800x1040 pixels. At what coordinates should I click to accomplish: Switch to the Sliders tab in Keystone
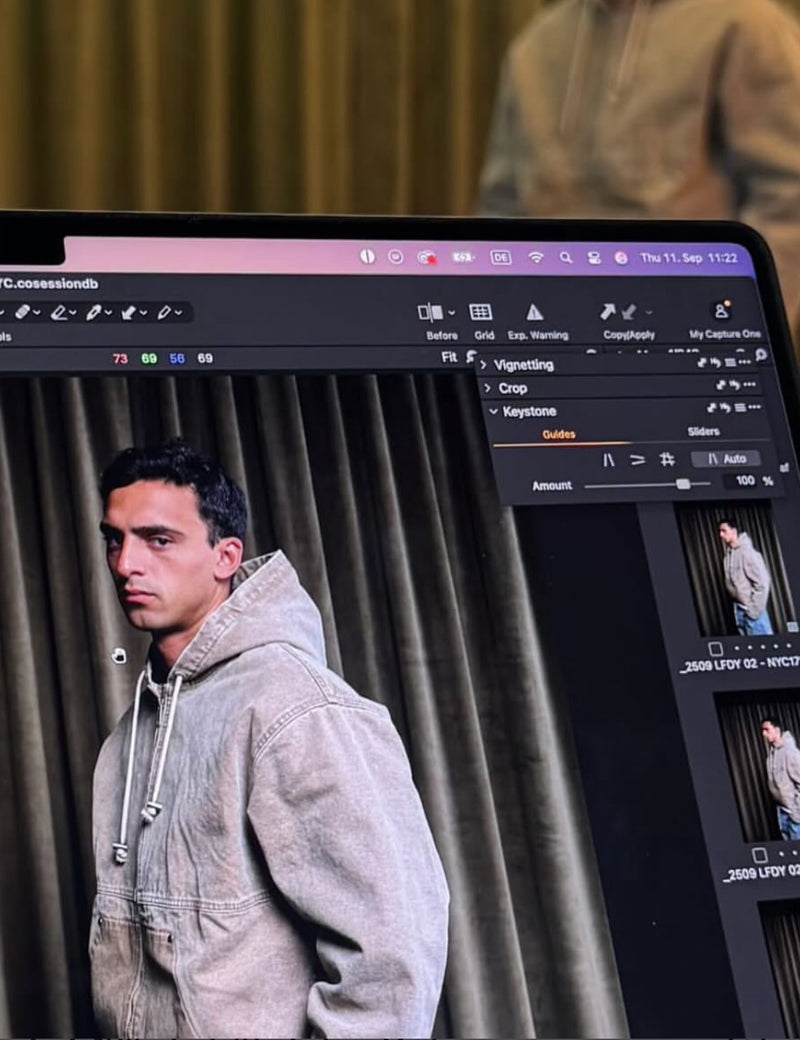point(703,432)
